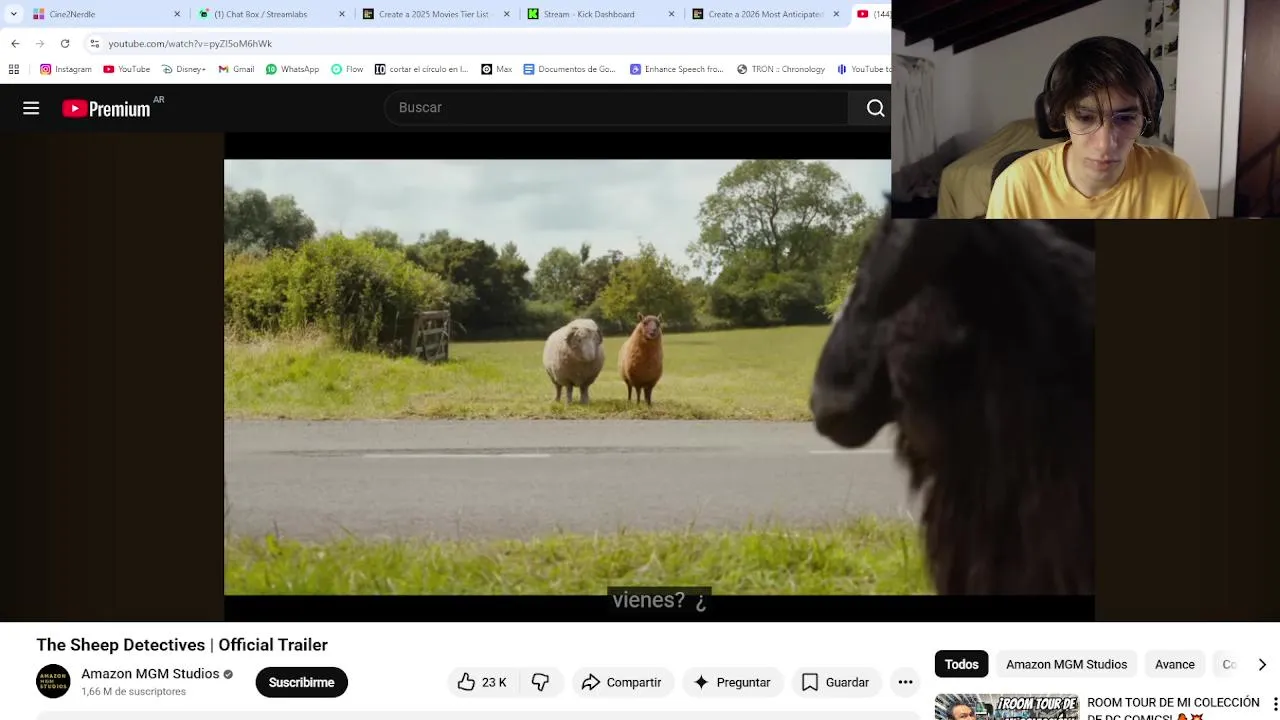Screen dimensions: 1280x720
Task: Open TRON :: Chronology bookmark
Action: [781, 69]
